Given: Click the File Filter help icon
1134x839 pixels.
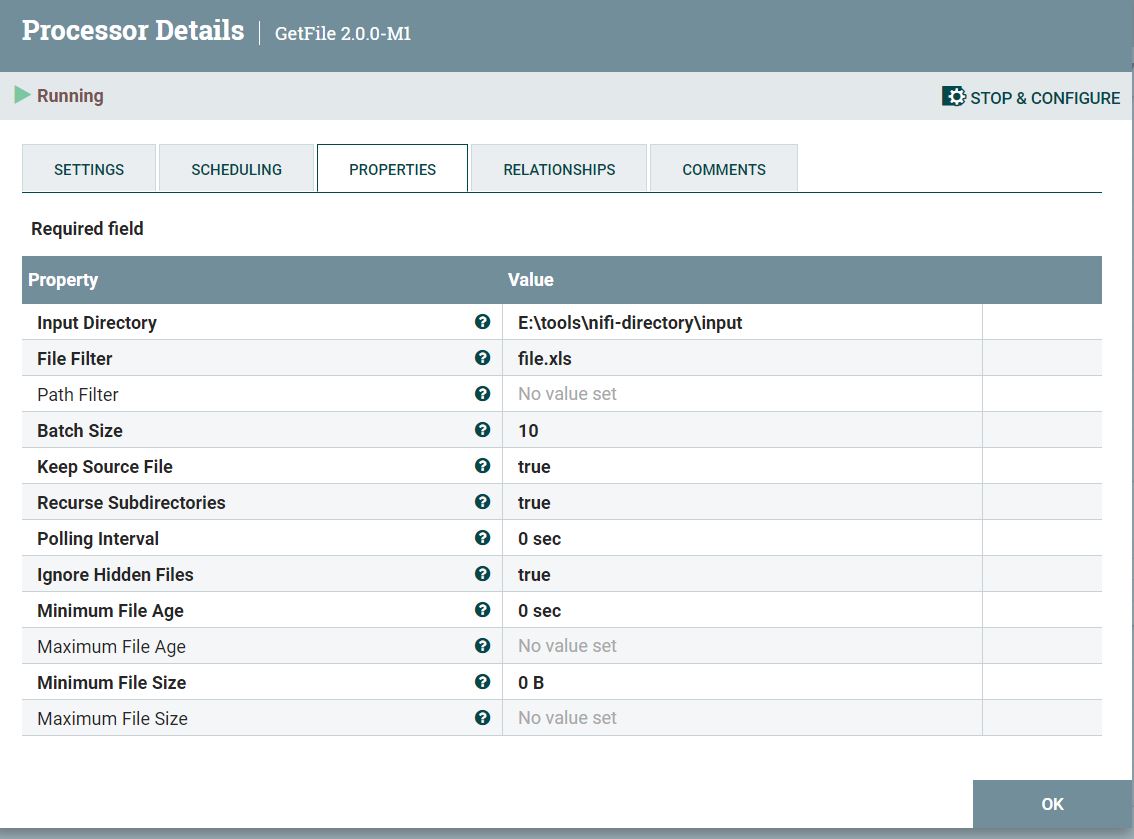Looking at the screenshot, I should [x=483, y=358].
